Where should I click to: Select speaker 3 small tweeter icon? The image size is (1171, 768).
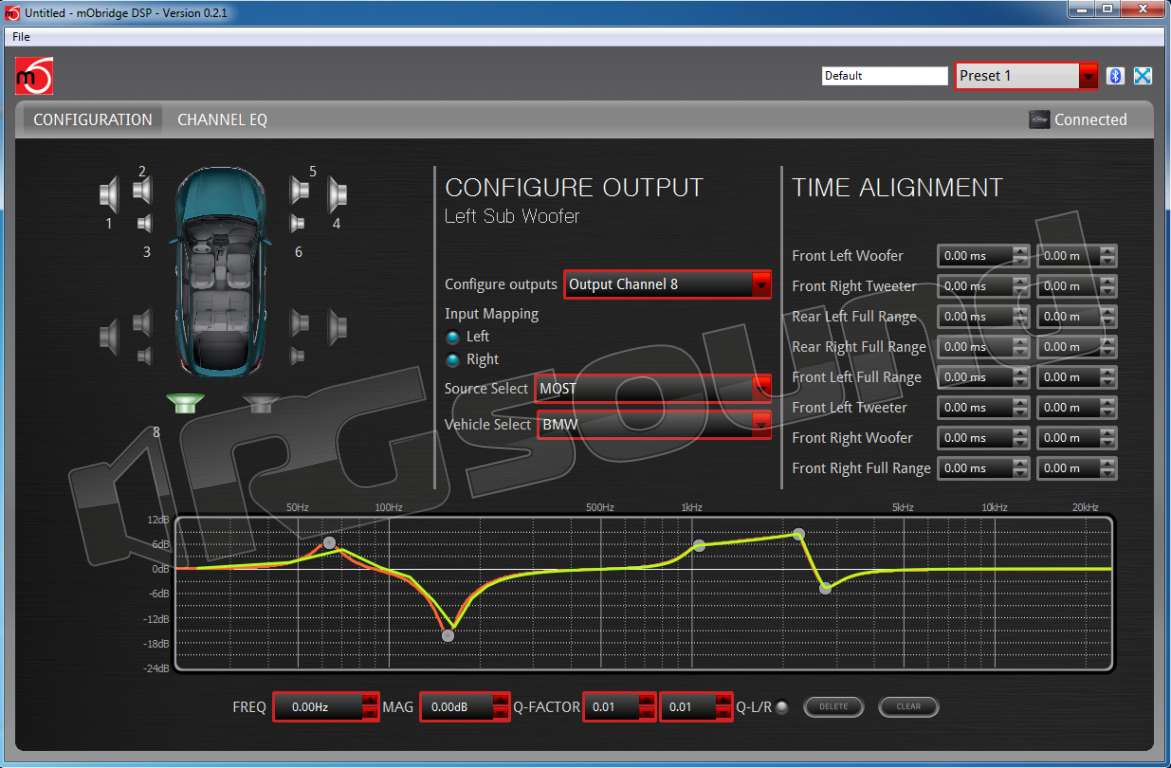coord(145,223)
